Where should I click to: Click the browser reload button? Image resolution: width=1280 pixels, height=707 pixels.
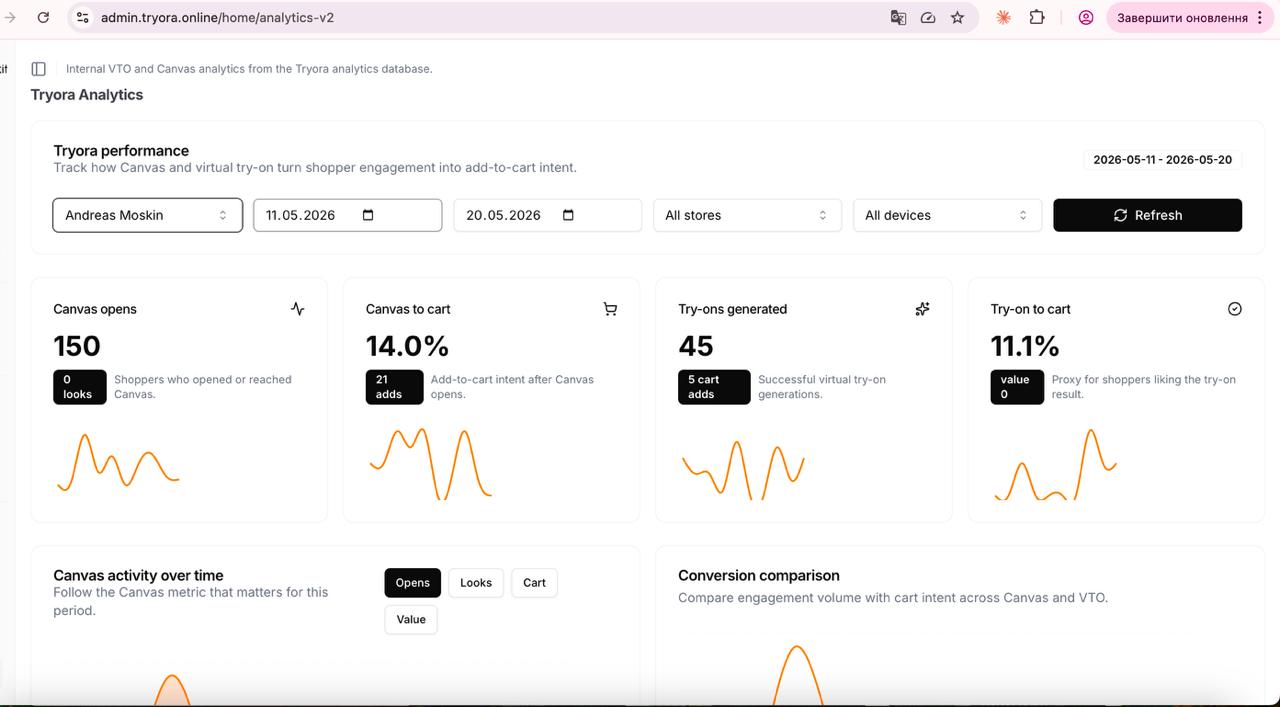click(x=43, y=18)
